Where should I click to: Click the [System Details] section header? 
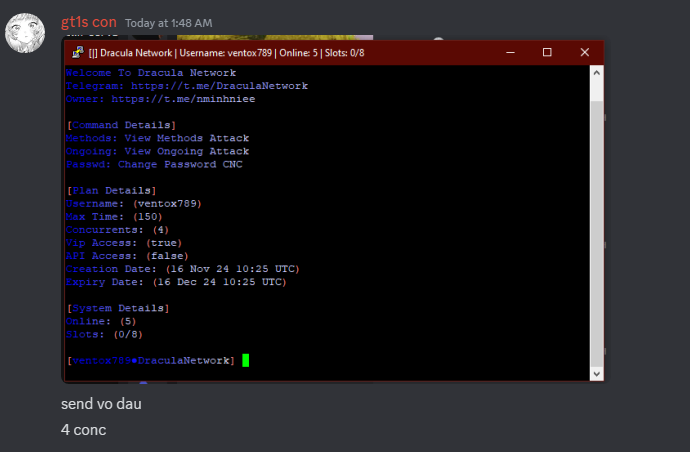[117, 308]
